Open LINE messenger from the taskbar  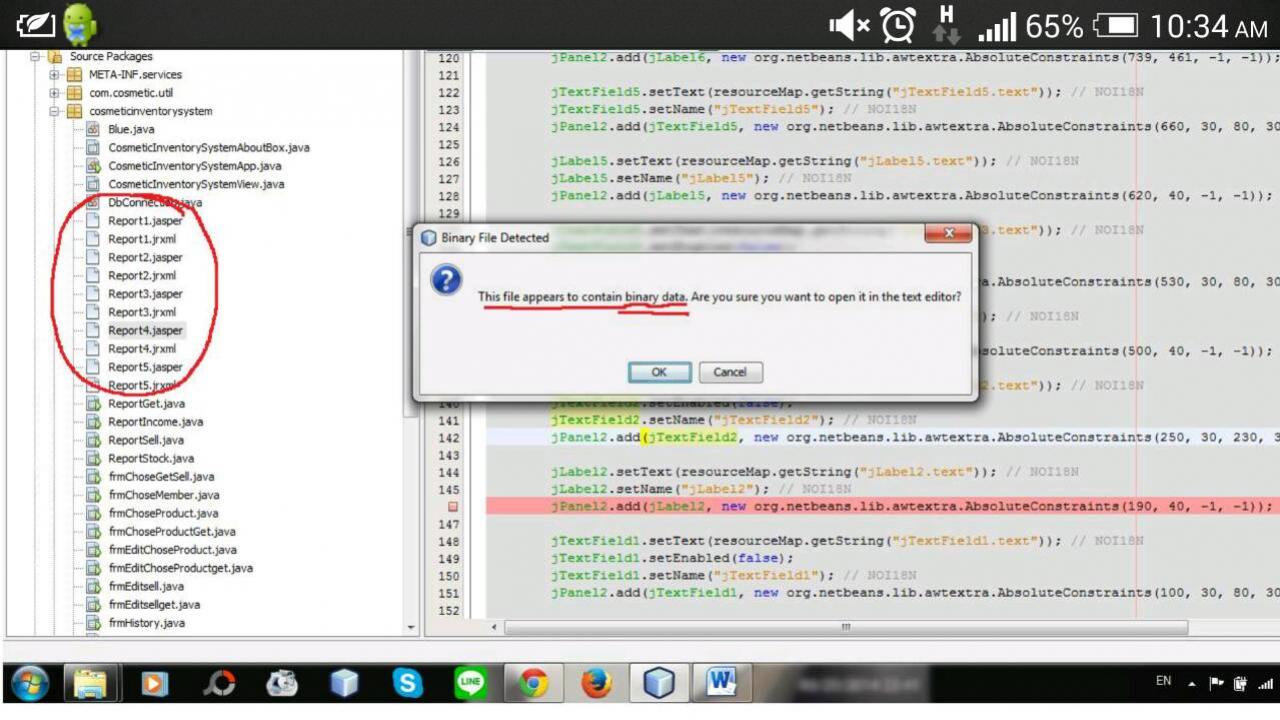click(x=470, y=683)
